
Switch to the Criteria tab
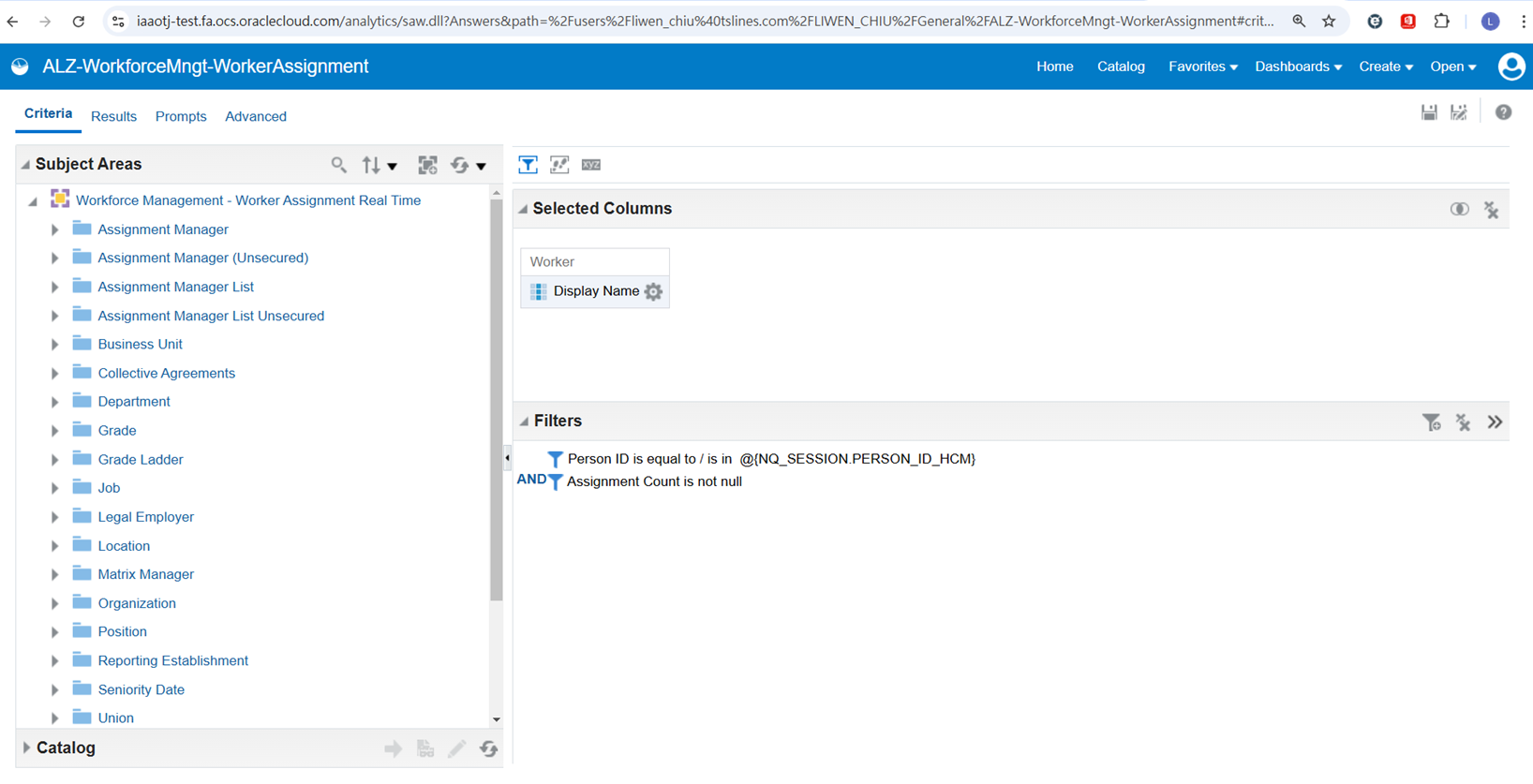[x=48, y=113]
